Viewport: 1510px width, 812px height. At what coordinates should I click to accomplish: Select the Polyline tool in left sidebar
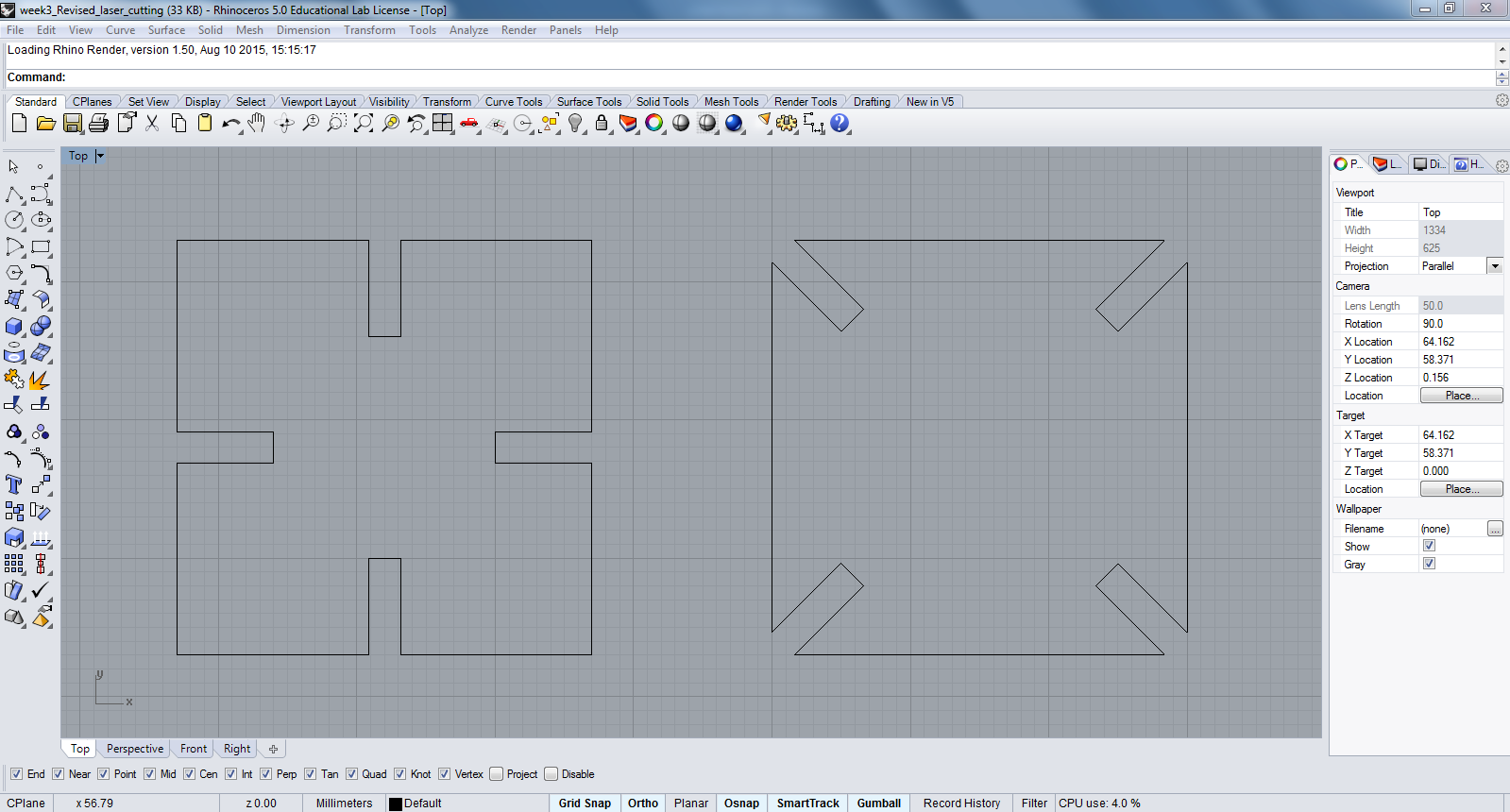pos(14,195)
